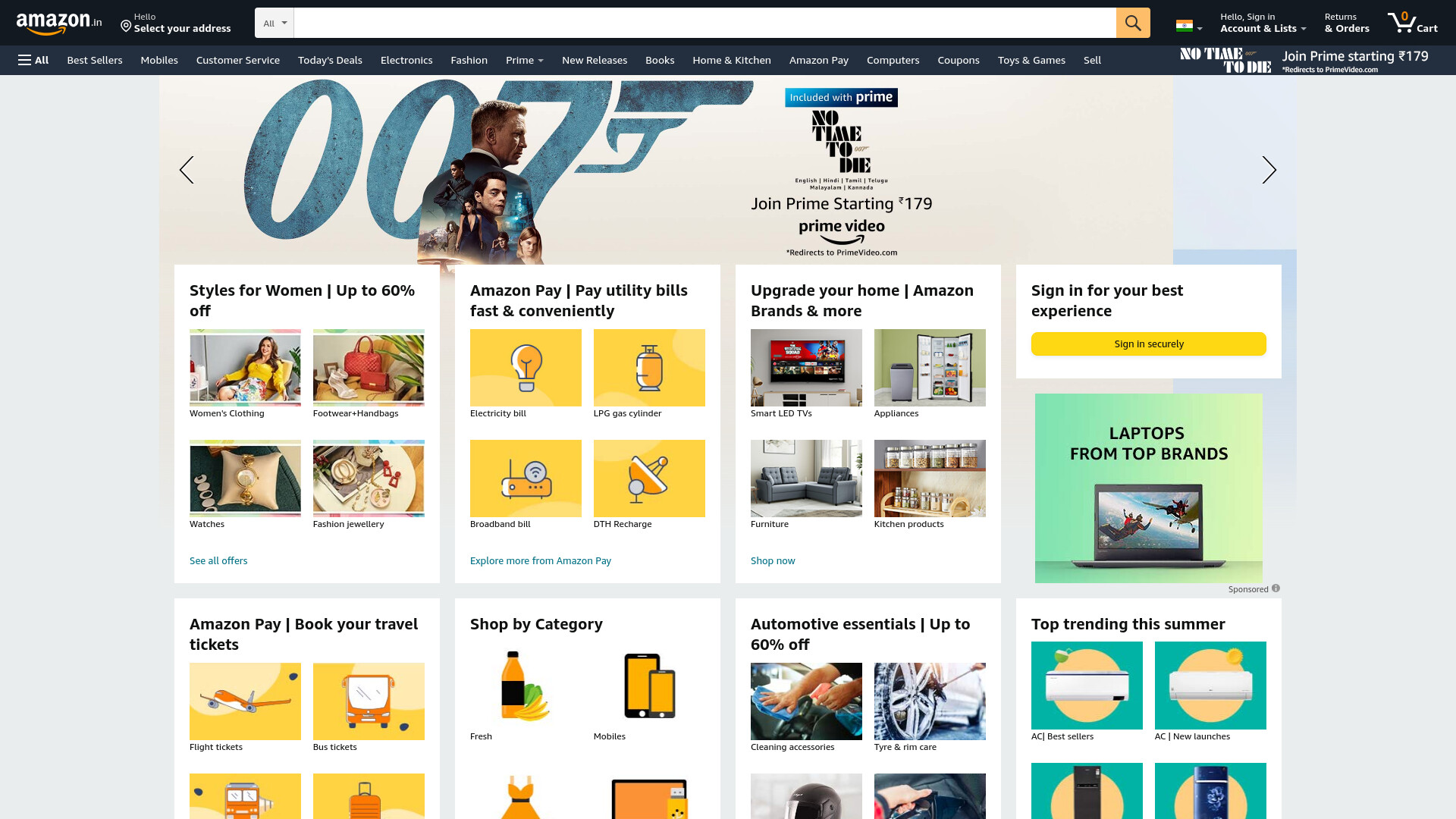Follow Explore more from Amazon Pay link
Screen dimensions: 1456x819
click(x=541, y=560)
